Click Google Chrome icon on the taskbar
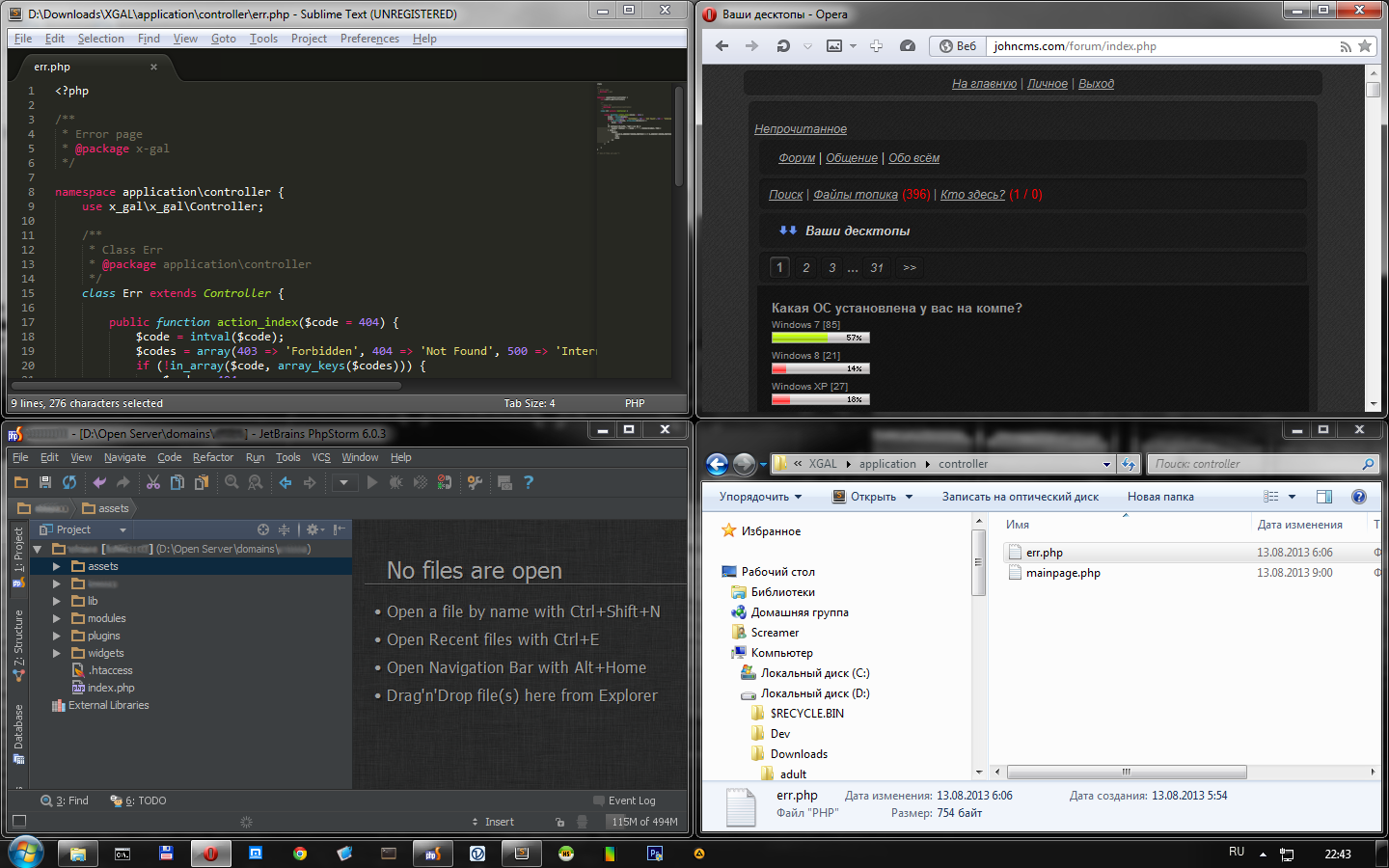This screenshot has width=1389, height=868. (x=300, y=854)
